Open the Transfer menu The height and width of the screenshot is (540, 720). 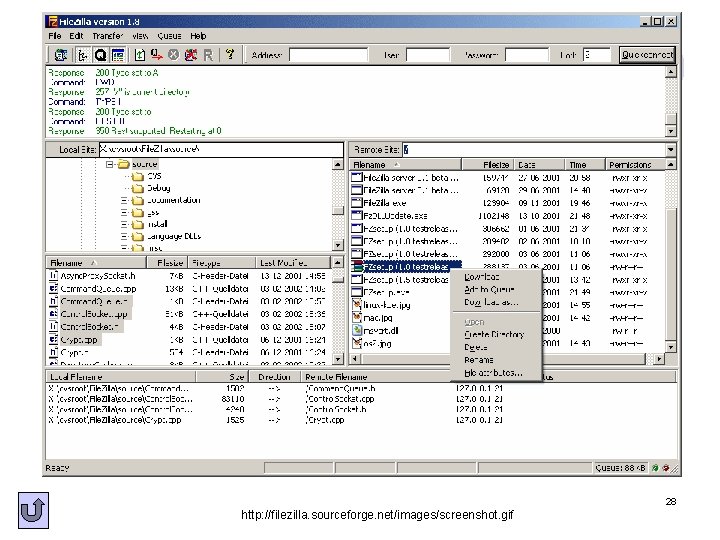point(107,36)
